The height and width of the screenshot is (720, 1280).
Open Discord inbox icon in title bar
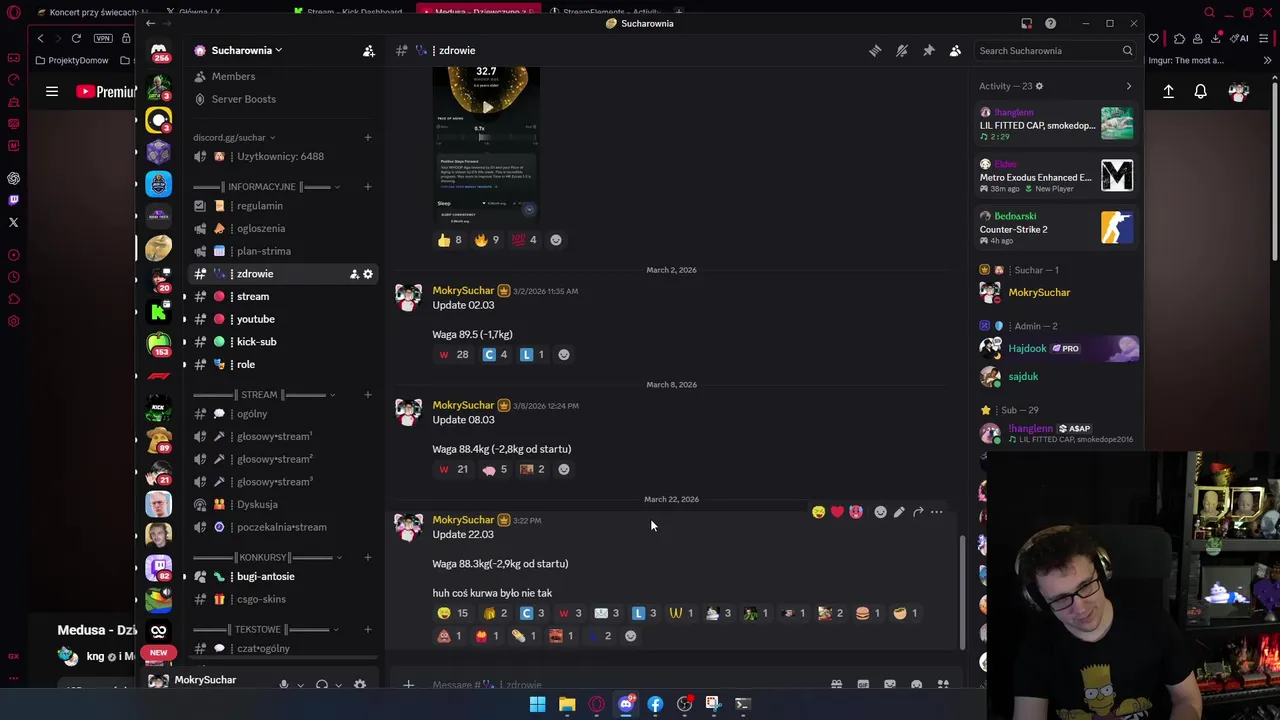[x=1026, y=23]
